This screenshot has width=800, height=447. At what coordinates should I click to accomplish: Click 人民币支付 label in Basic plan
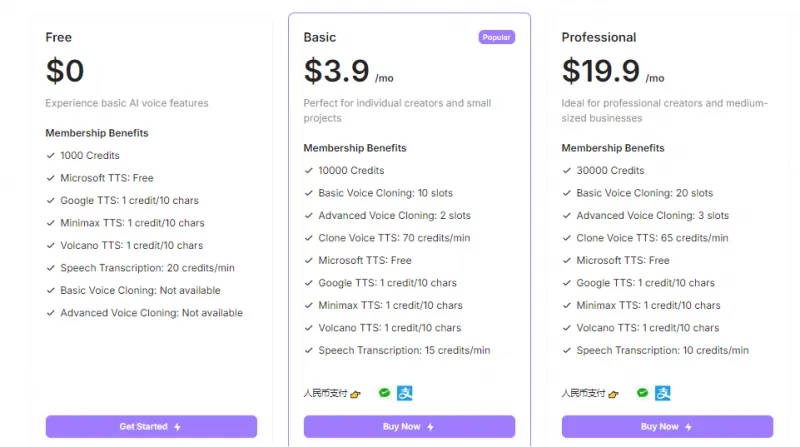[x=325, y=394]
